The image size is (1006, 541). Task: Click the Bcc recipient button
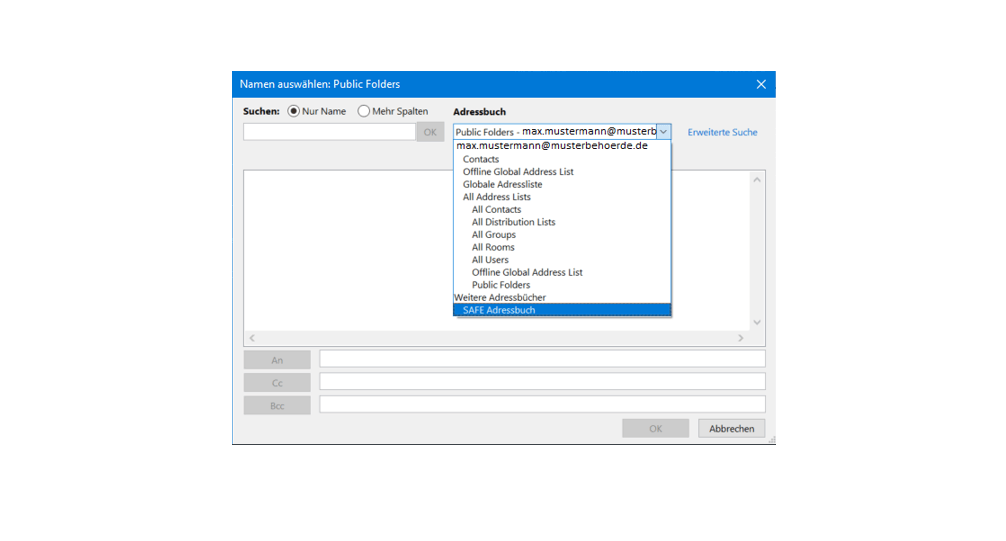(277, 405)
